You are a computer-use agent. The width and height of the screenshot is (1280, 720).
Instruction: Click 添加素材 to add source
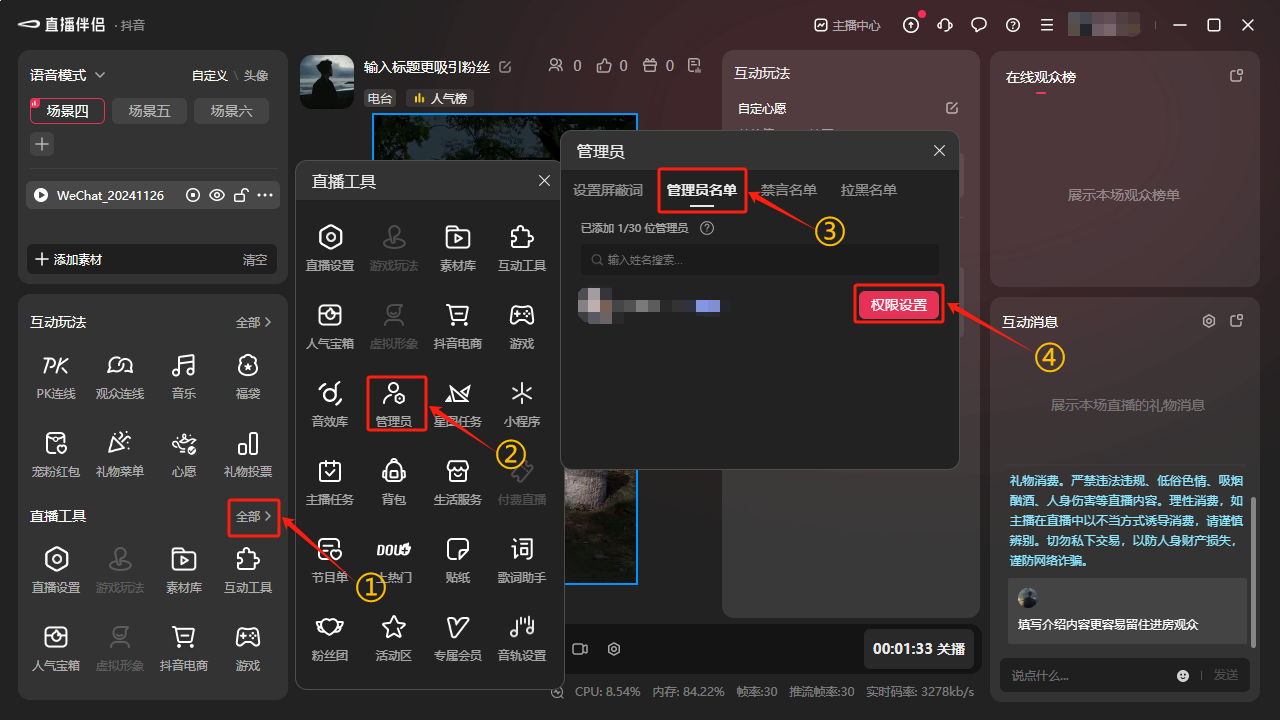point(69,259)
